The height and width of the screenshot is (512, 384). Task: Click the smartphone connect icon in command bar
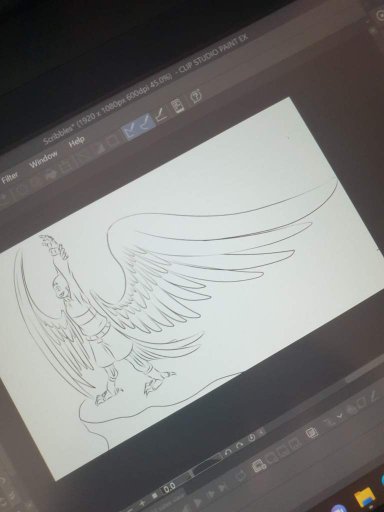(x=178, y=106)
